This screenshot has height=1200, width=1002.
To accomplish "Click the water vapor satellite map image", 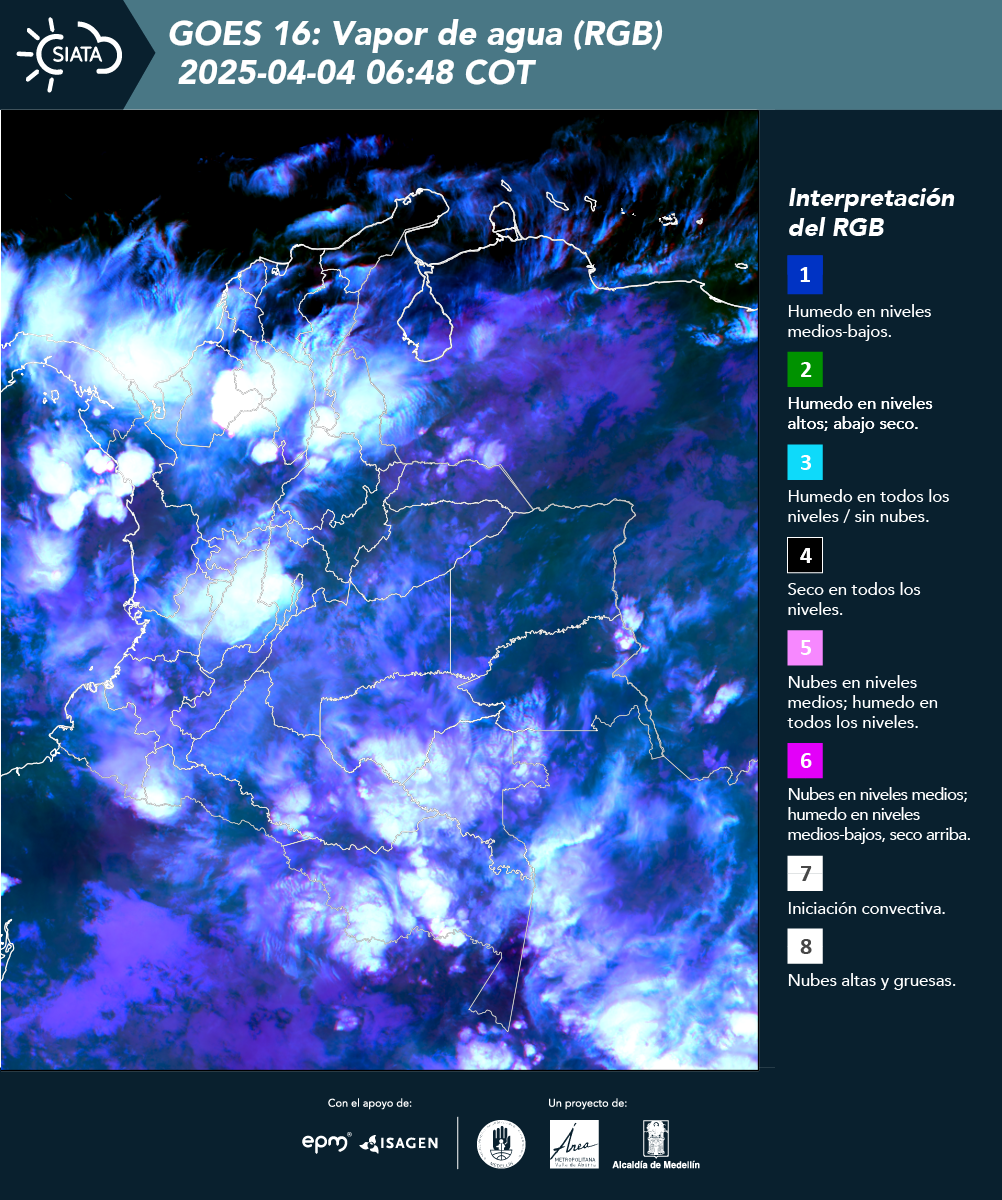I will pos(379,589).
